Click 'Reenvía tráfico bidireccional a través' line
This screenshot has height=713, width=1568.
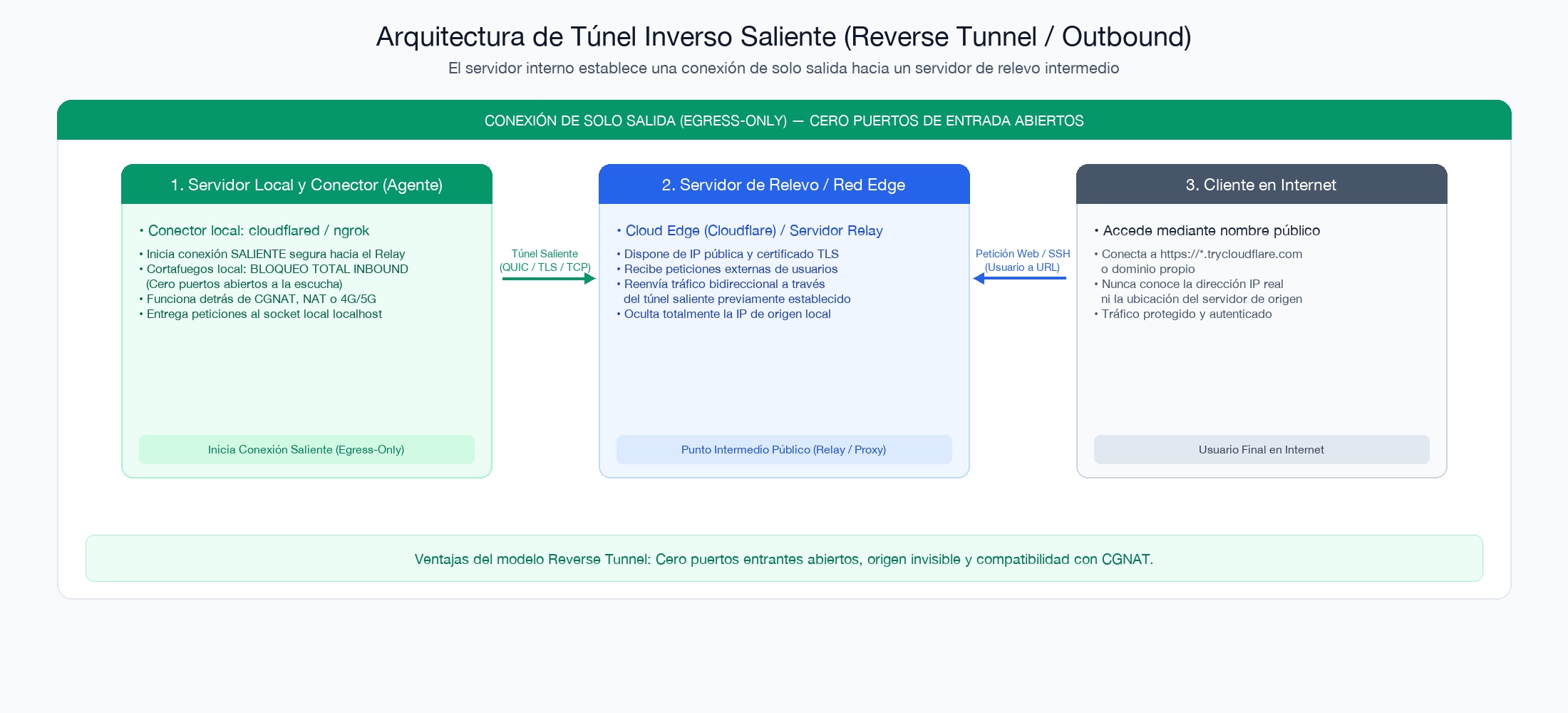[721, 284]
